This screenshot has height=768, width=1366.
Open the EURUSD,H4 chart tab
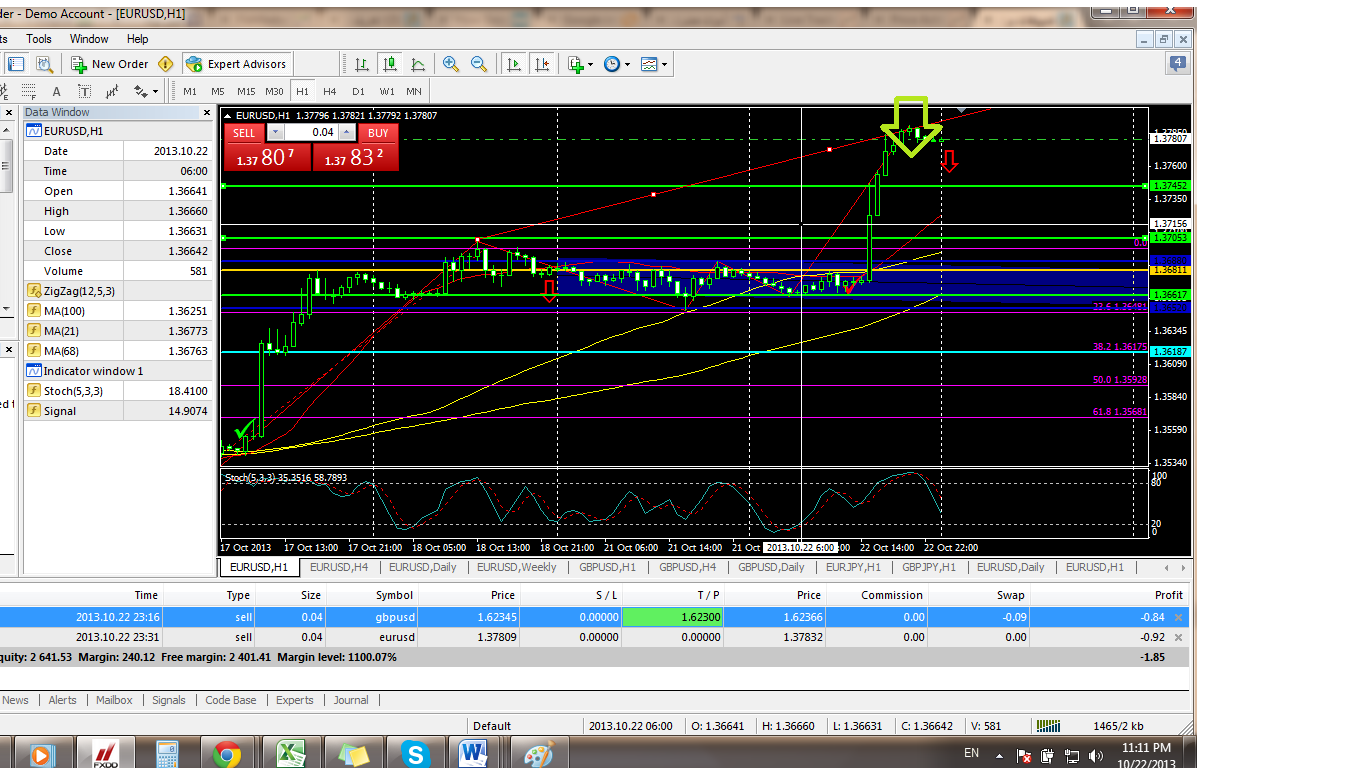click(339, 567)
